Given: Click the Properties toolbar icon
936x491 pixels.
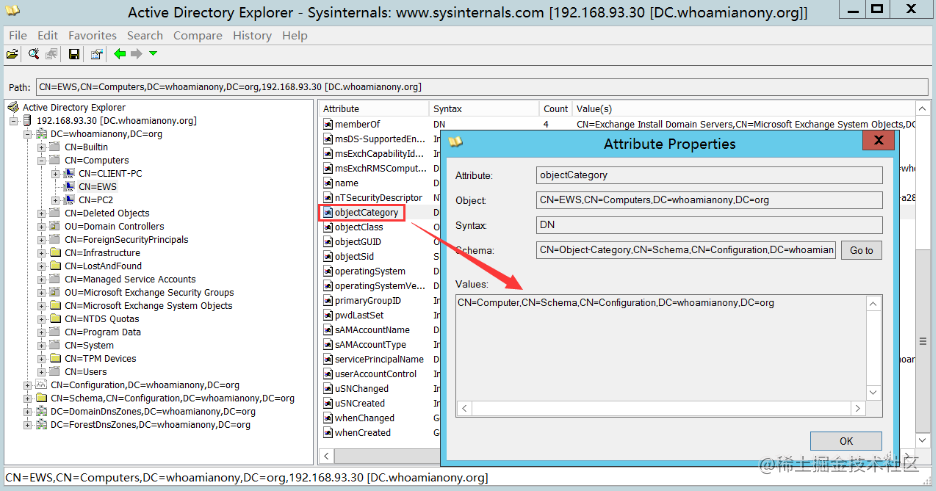Looking at the screenshot, I should [x=96, y=54].
